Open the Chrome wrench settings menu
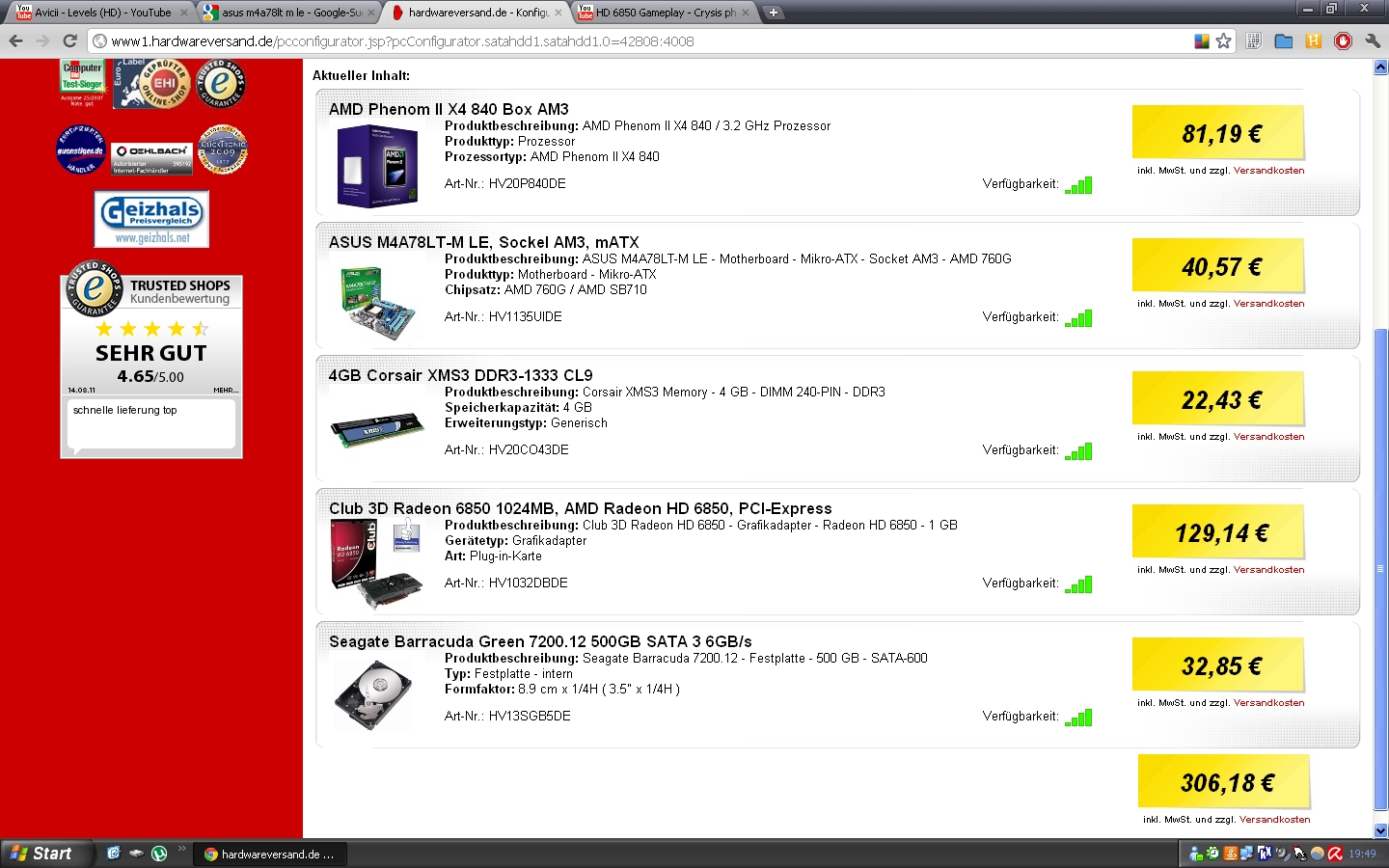The width and height of the screenshot is (1389, 868). [1373, 41]
